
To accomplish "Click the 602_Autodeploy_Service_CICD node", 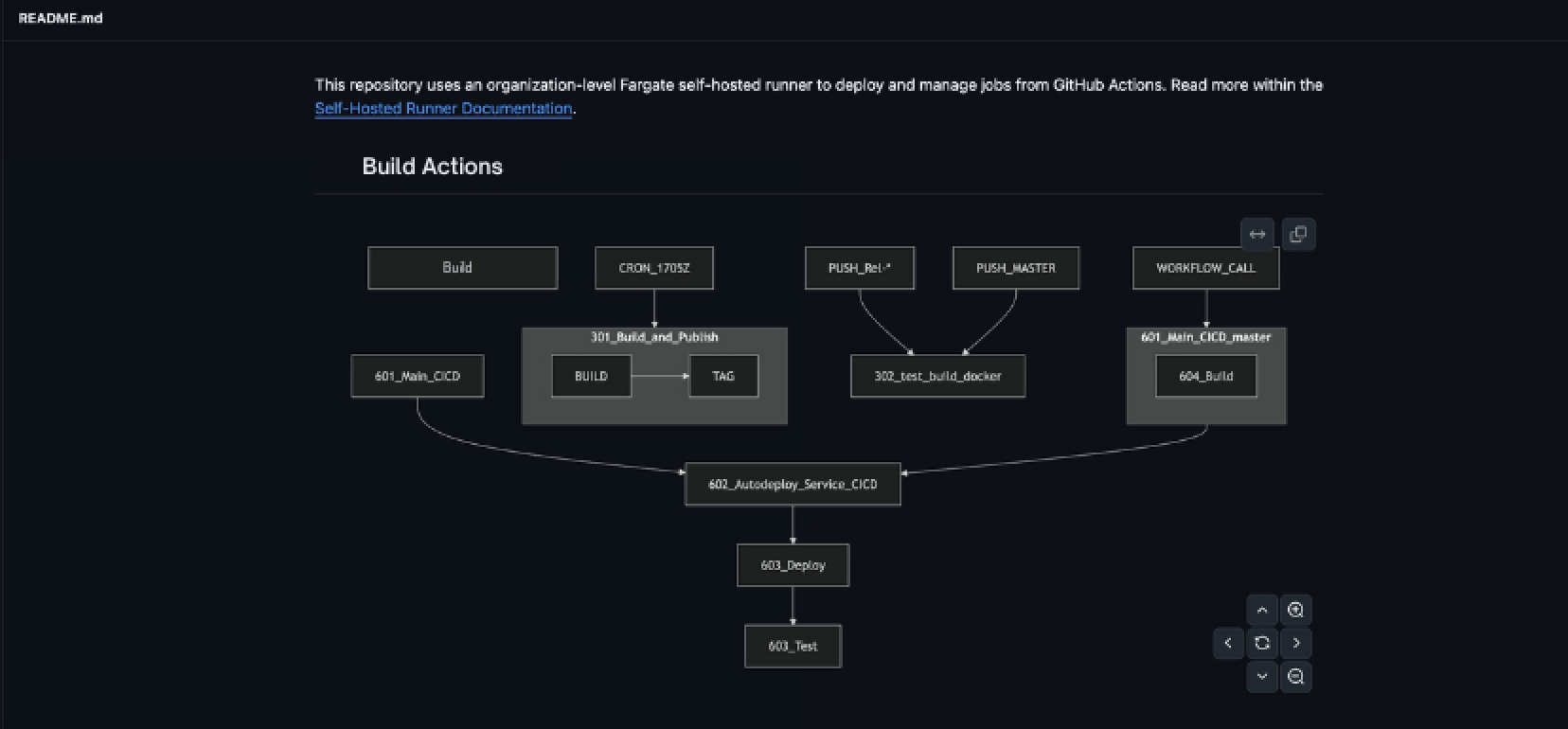I will (x=793, y=484).
